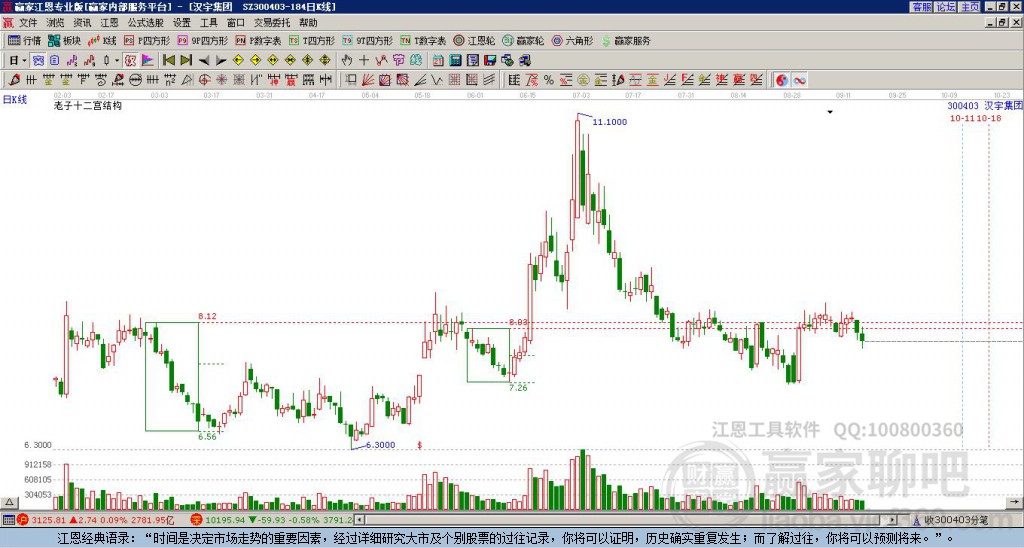This screenshot has width=1024, height=548.
Task: Select the parallel lines drawing tool
Action: 488,80
